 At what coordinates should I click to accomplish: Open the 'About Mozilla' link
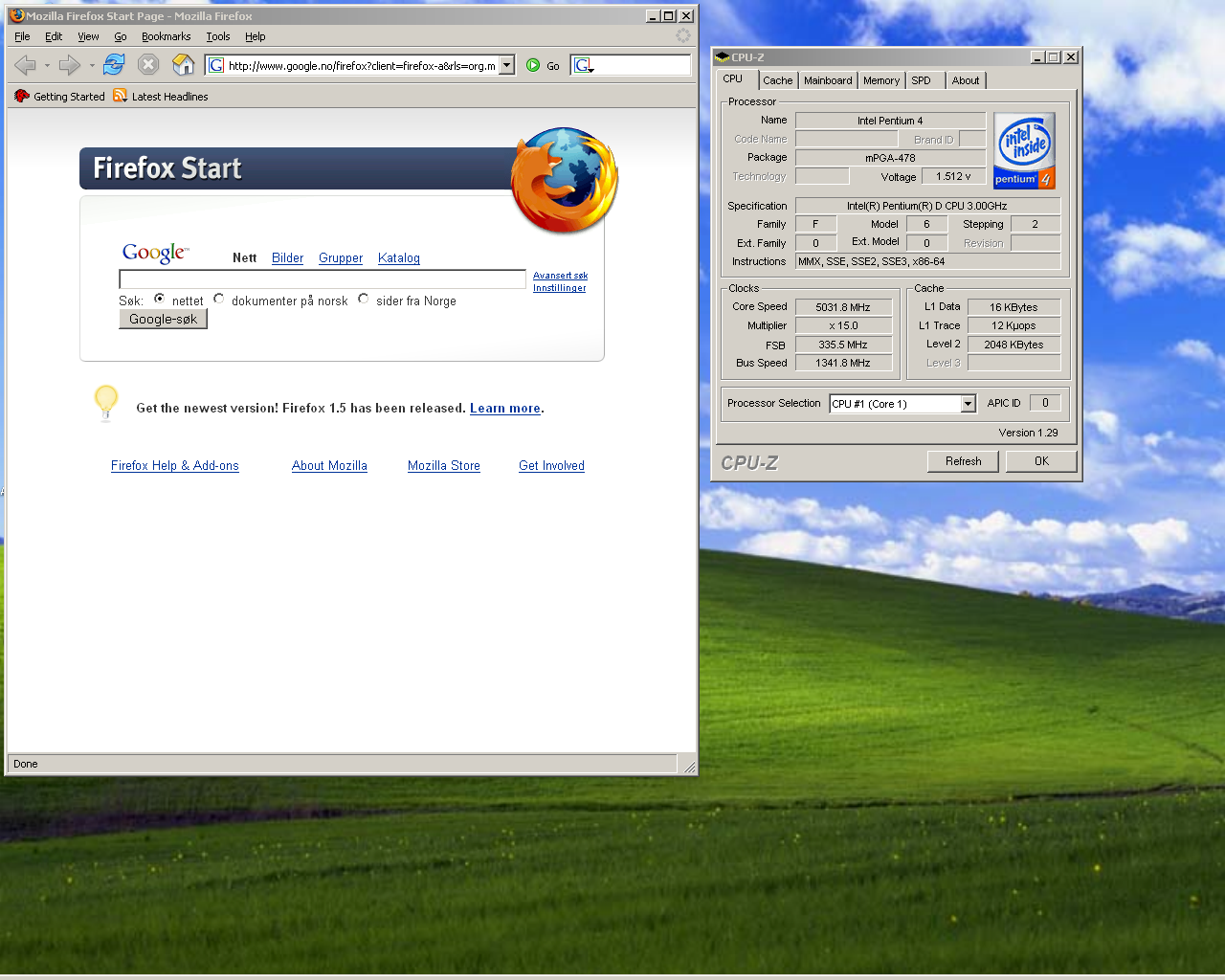click(329, 466)
